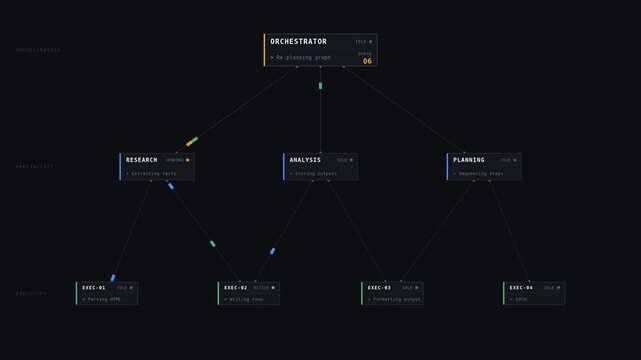Select the EXEC-04 node title
The width and height of the screenshot is (641, 360).
point(521,288)
